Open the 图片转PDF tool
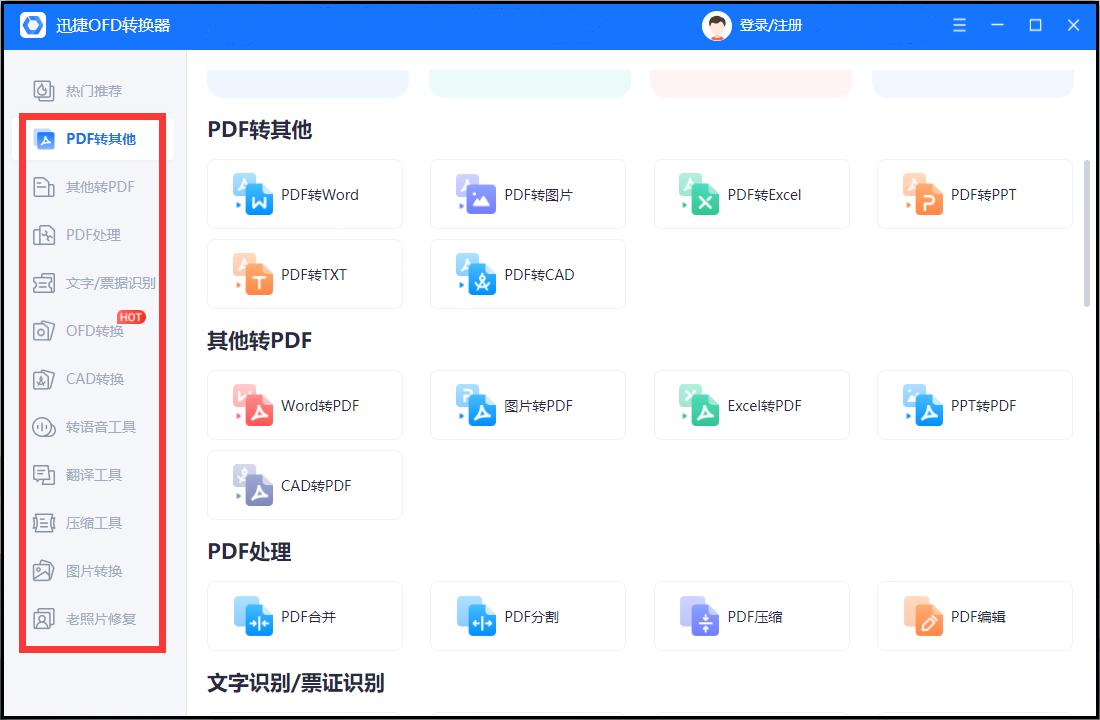 [x=528, y=405]
